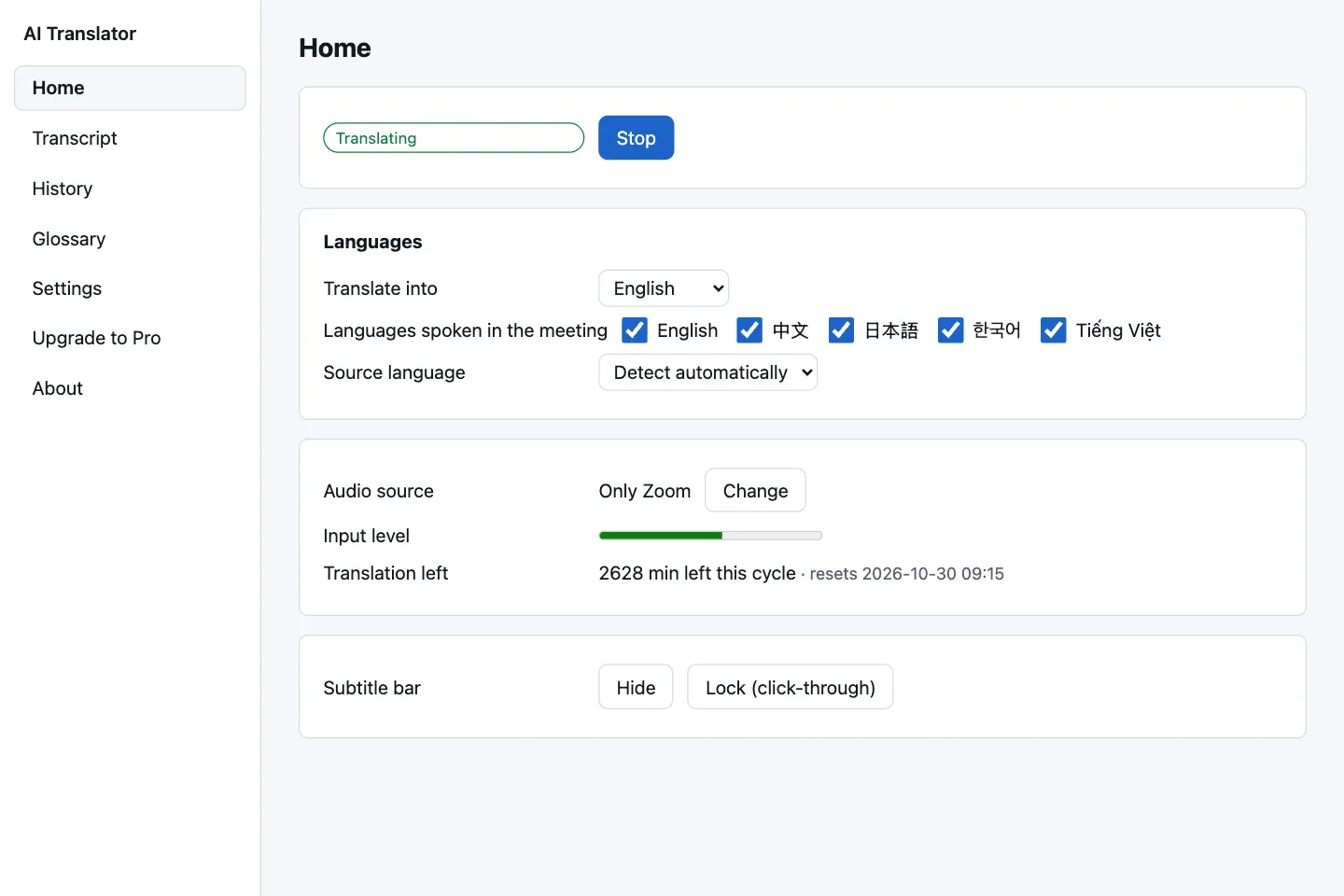Uncheck the 中文 meeting language
This screenshot has width=1344, height=896.
click(x=749, y=330)
